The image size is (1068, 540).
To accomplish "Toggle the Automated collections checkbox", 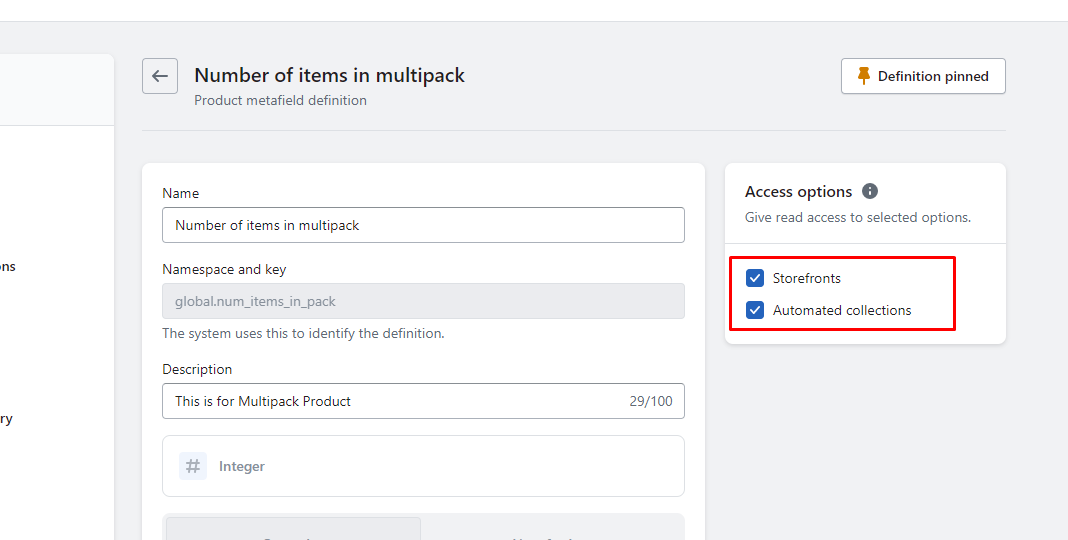I will 755,310.
